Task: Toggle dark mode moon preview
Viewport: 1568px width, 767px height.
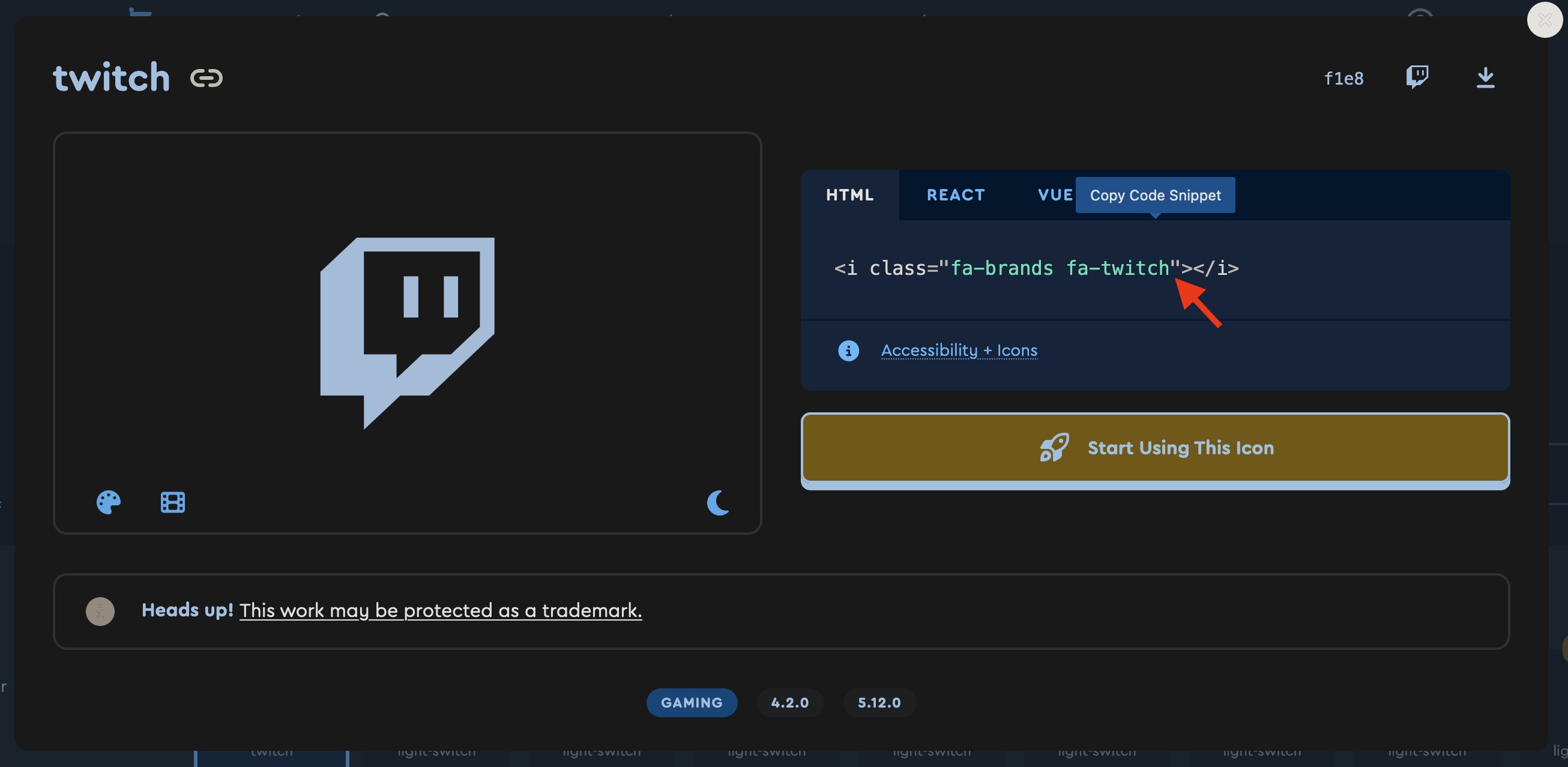Action: point(717,503)
